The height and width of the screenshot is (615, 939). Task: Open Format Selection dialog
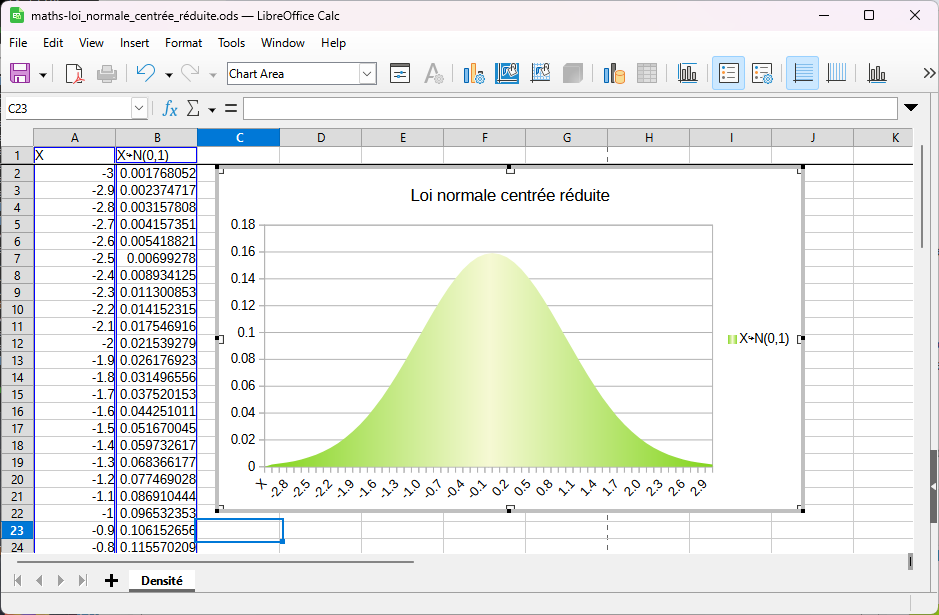click(x=400, y=74)
